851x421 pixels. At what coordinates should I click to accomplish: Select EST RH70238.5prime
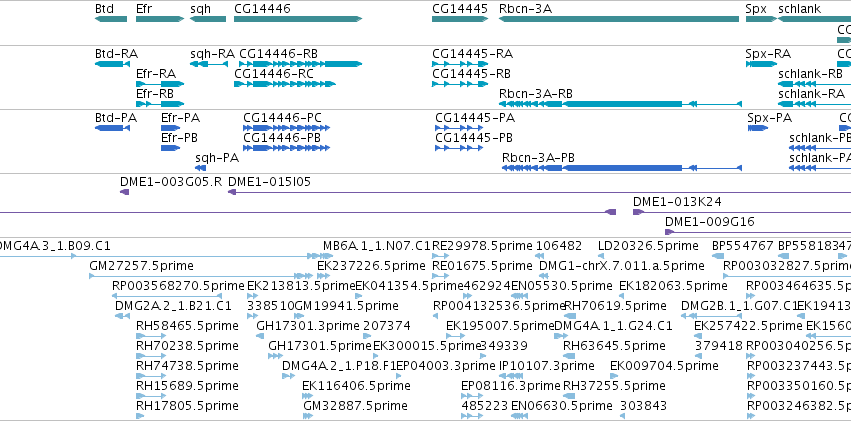(x=151, y=356)
